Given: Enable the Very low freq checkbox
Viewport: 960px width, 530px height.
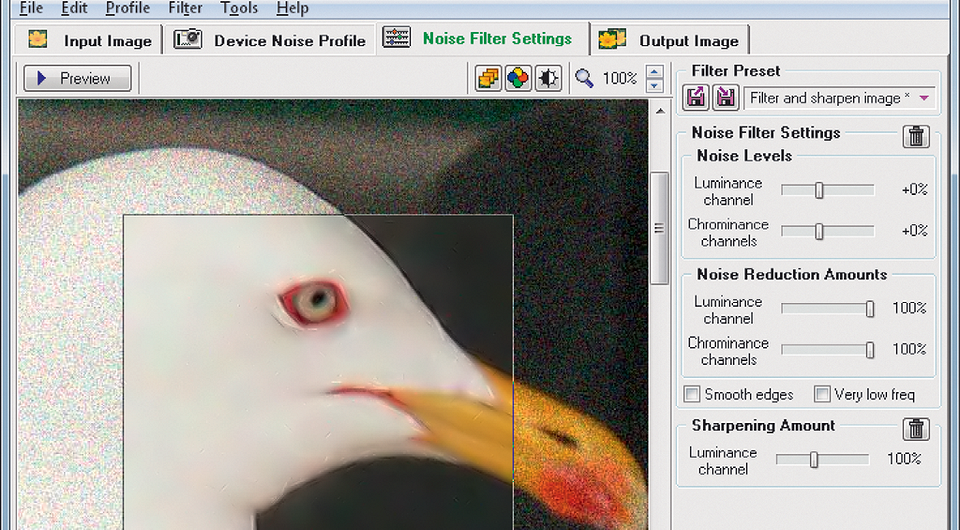Looking at the screenshot, I should pyautogui.click(x=822, y=394).
